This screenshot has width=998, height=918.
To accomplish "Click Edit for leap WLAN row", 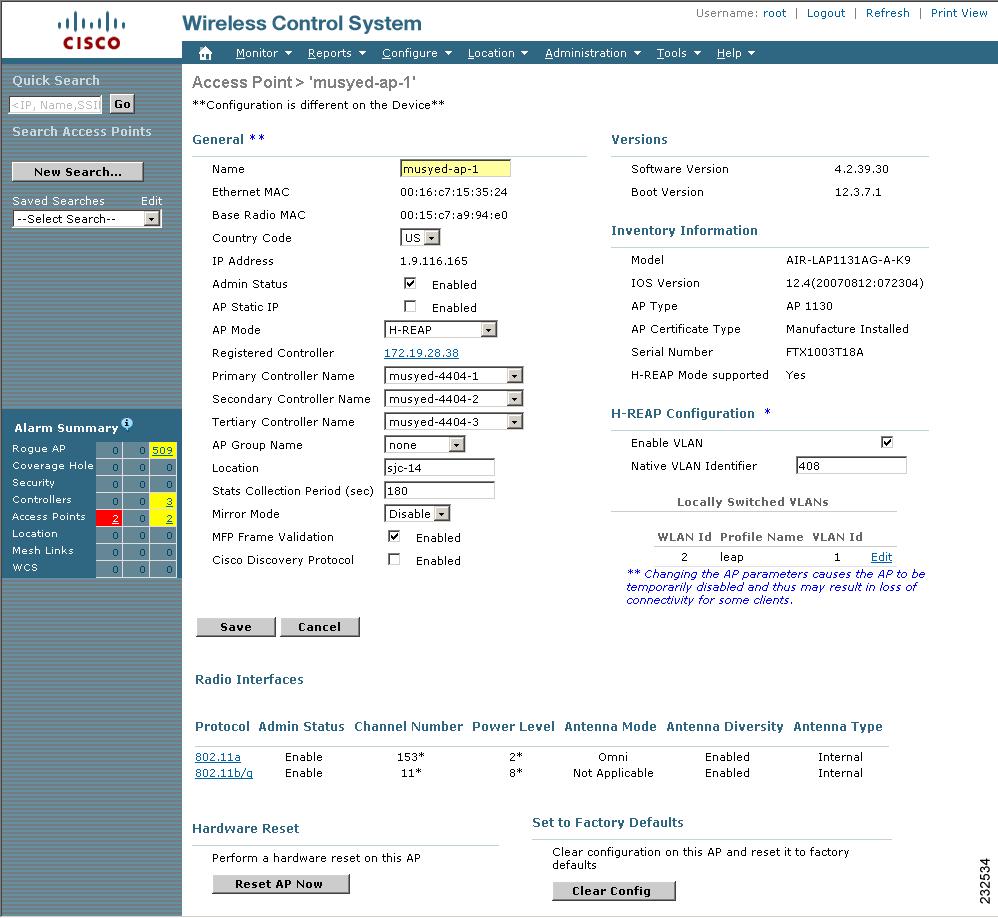I will point(882,557).
